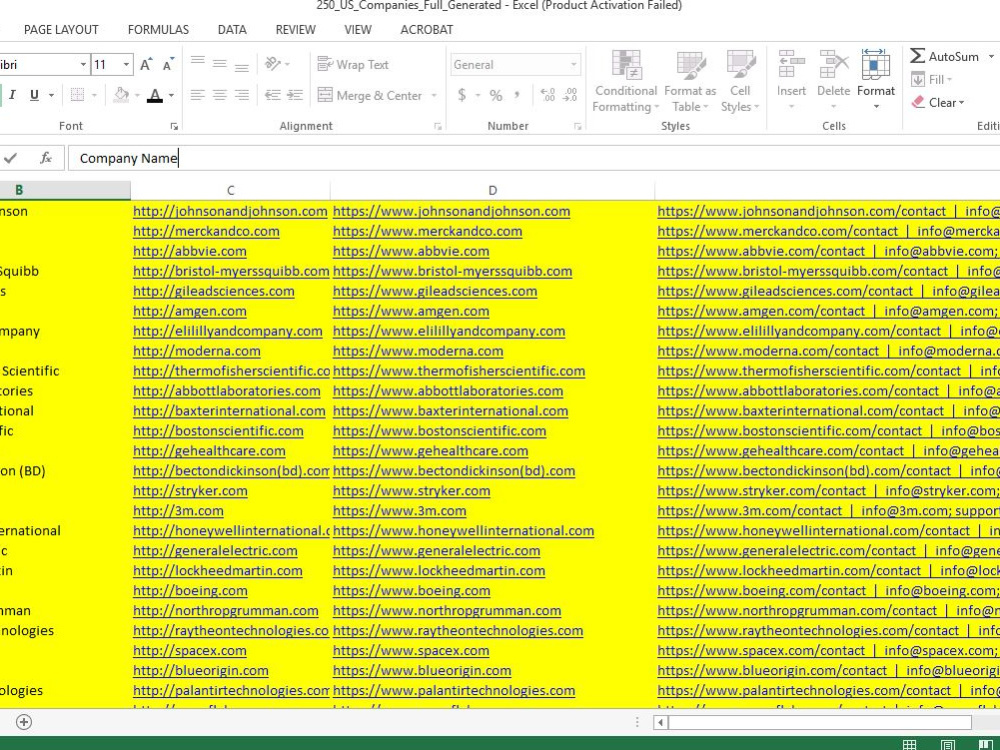
Task: Open the https://www.boeing.com link
Action: 411,591
